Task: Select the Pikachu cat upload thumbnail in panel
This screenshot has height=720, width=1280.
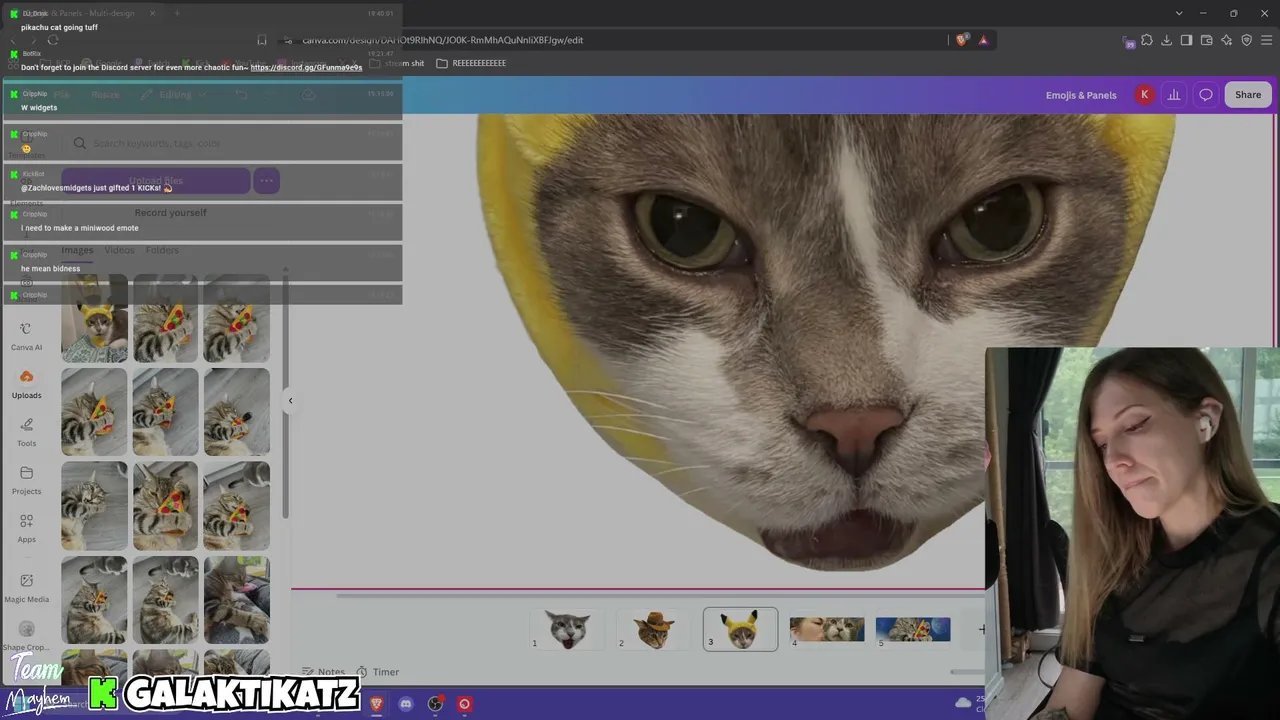Action: (94, 319)
